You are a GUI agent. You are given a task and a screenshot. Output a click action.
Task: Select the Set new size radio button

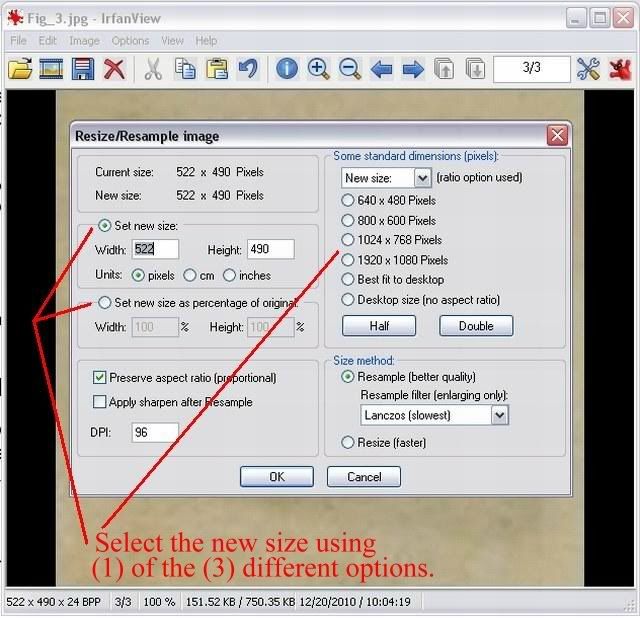pos(104,225)
